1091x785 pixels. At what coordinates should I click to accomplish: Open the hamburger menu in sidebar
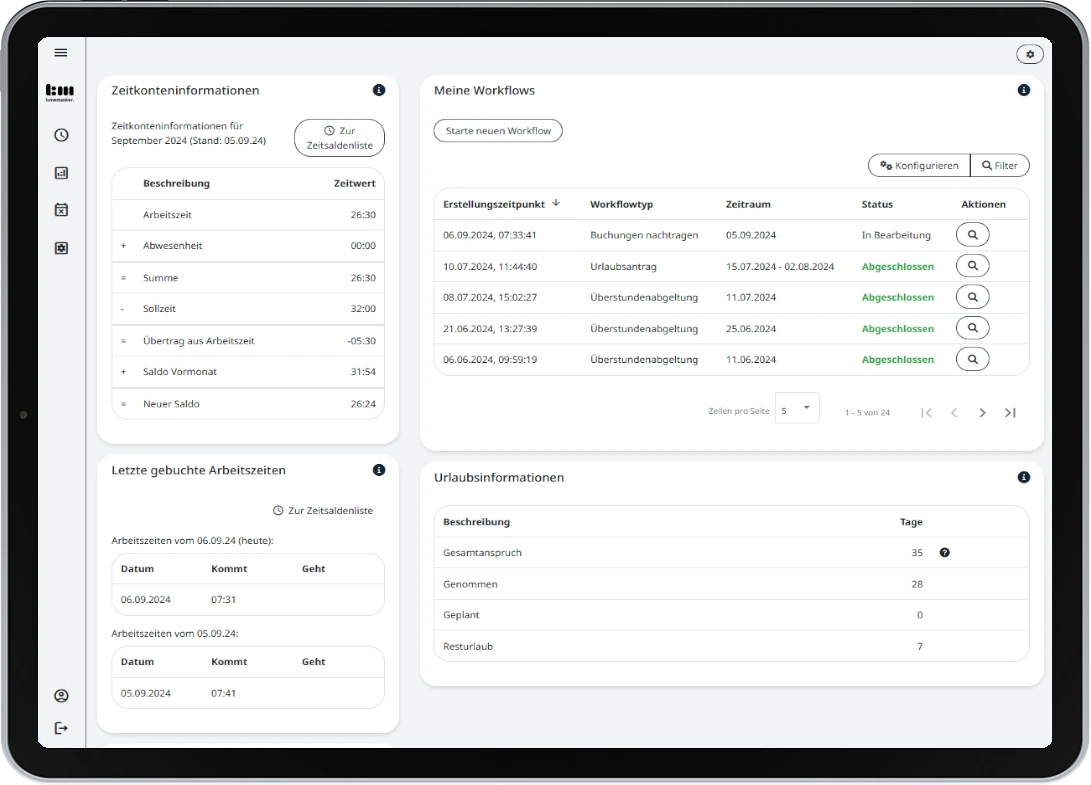pos(61,53)
